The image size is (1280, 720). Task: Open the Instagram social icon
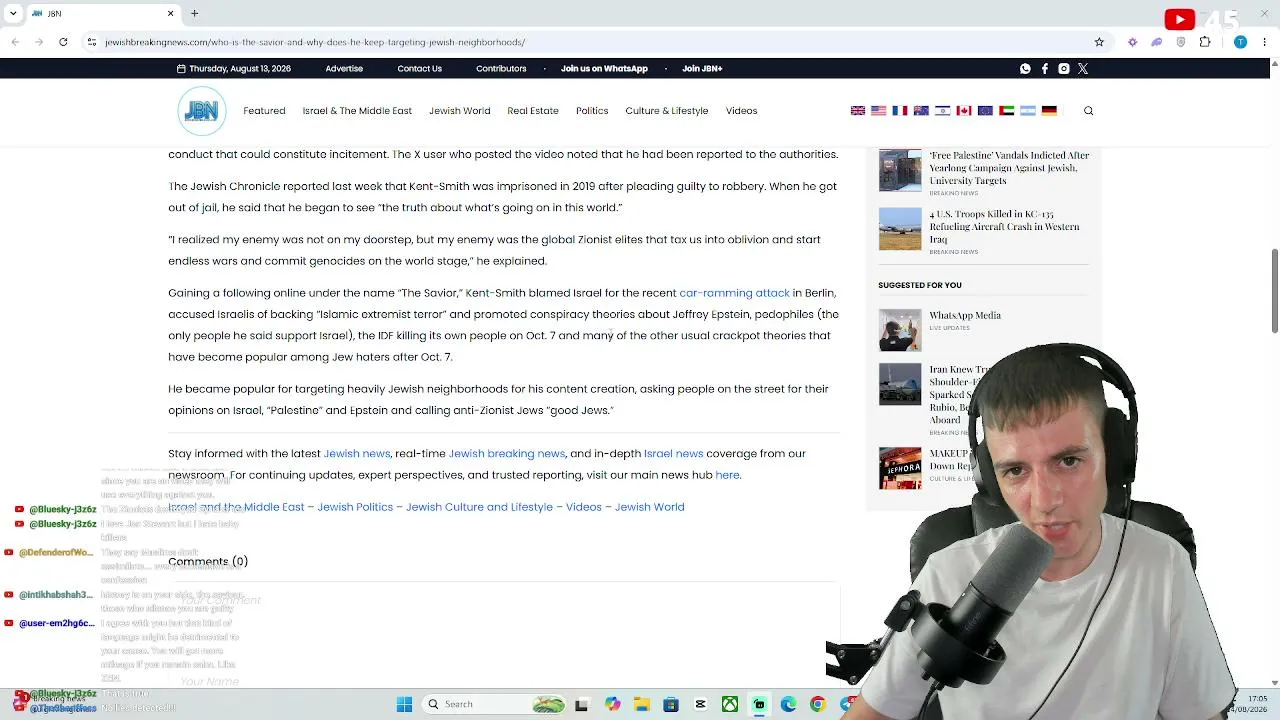[x=1064, y=69]
